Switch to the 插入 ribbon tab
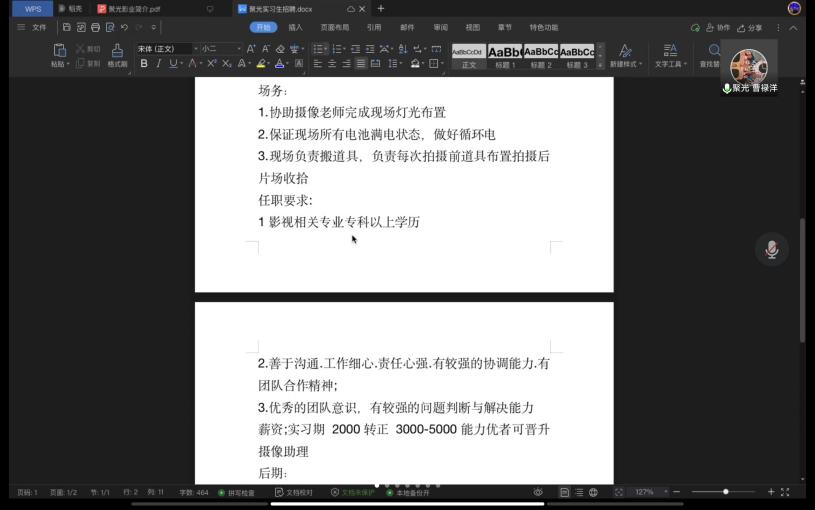The height and width of the screenshot is (510, 815). pyautogui.click(x=295, y=27)
